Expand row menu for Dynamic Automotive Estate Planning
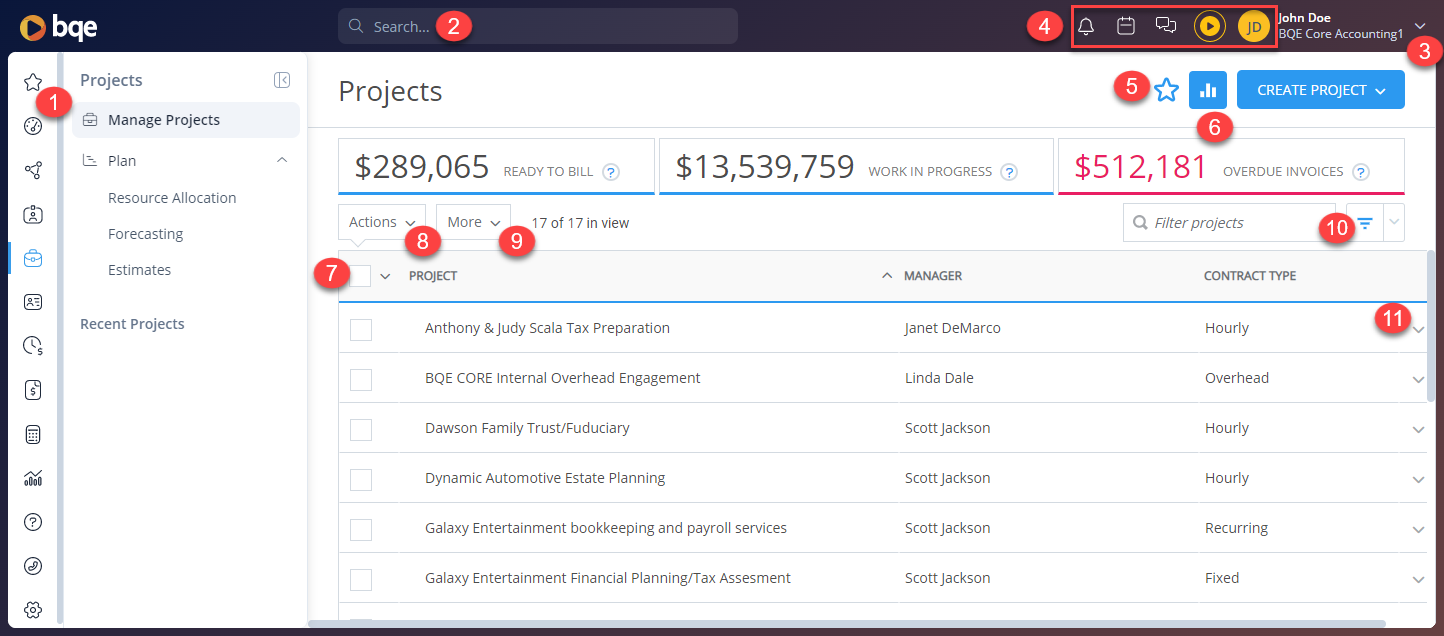1444x636 pixels. [x=1418, y=479]
